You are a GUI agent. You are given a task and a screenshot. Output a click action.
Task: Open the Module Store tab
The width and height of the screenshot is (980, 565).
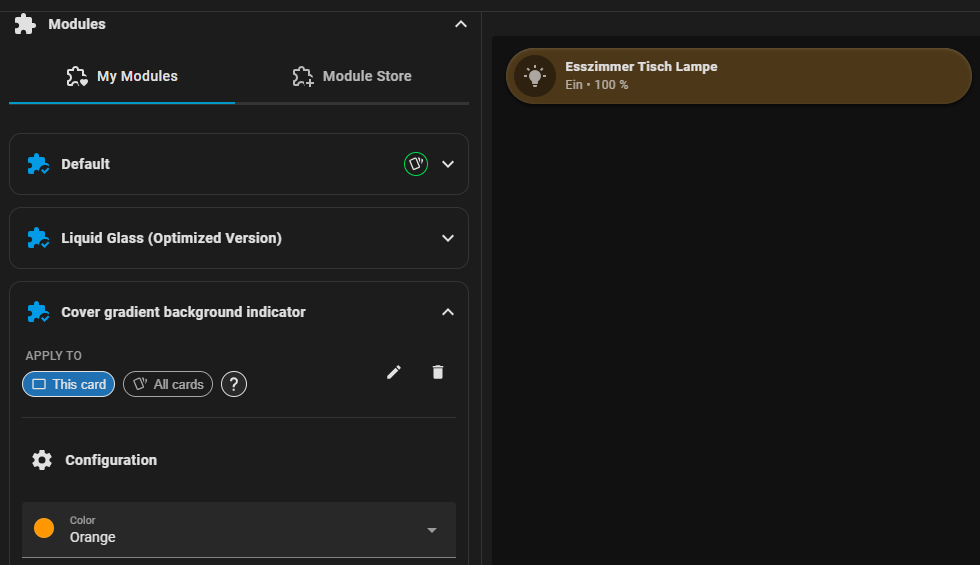pyautogui.click(x=352, y=76)
